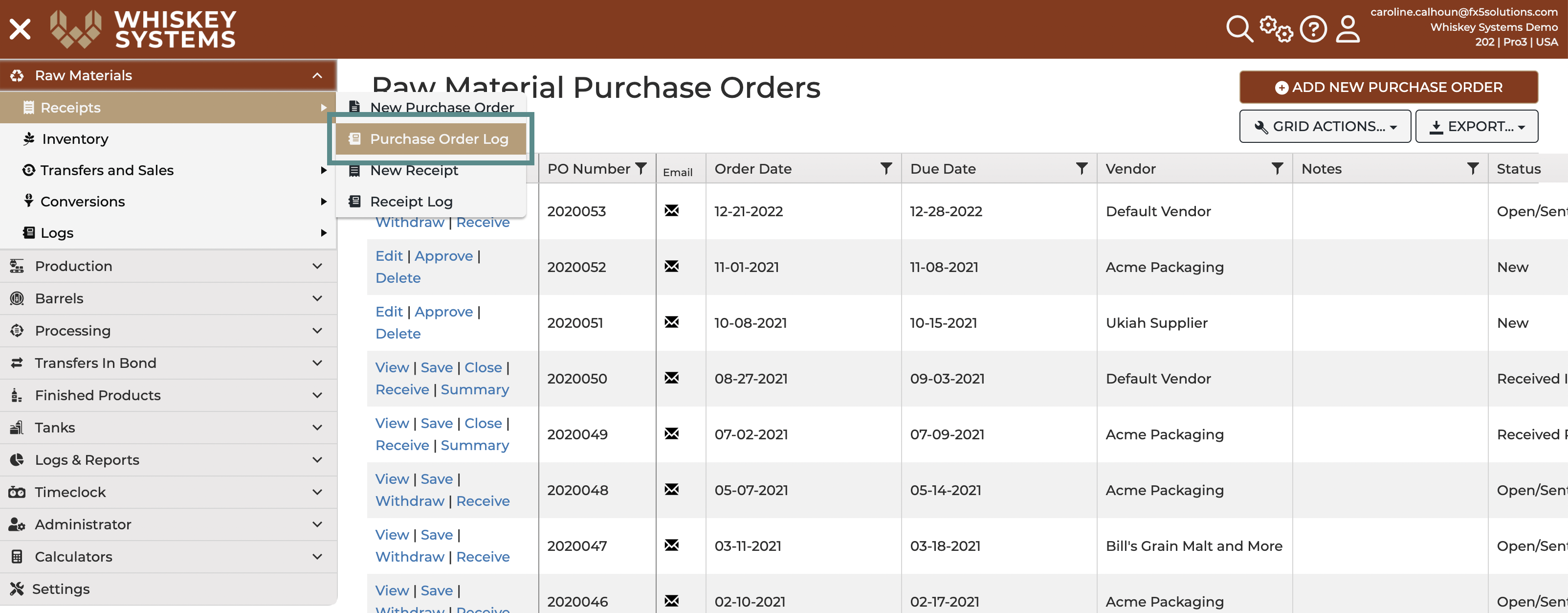The image size is (1568, 613).
Task: Expand the Logs & Reports section
Action: pyautogui.click(x=168, y=460)
